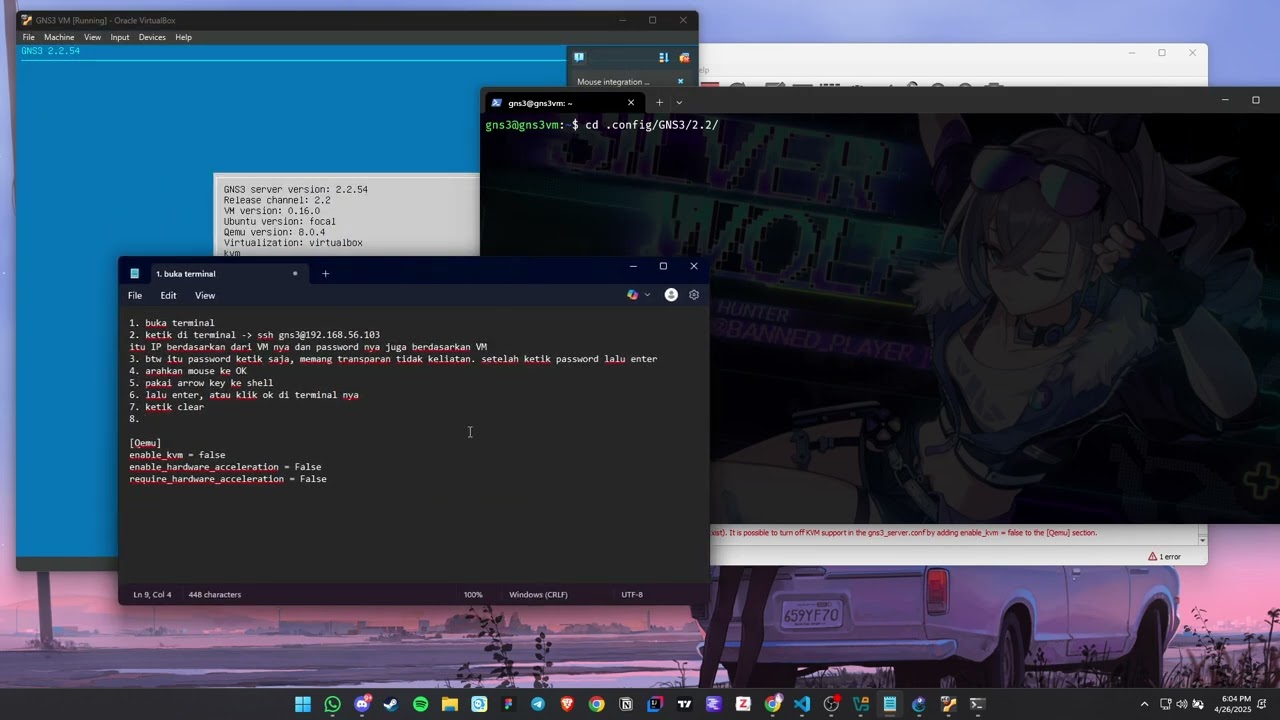Switch to Notepad on the taskbar
This screenshot has height=720, width=1280.
889,704
